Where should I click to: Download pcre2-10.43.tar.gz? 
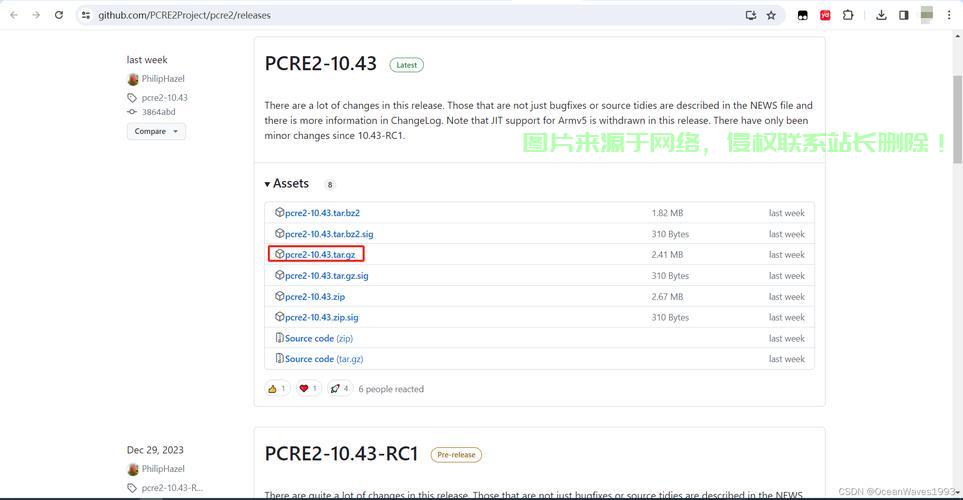pyautogui.click(x=320, y=254)
